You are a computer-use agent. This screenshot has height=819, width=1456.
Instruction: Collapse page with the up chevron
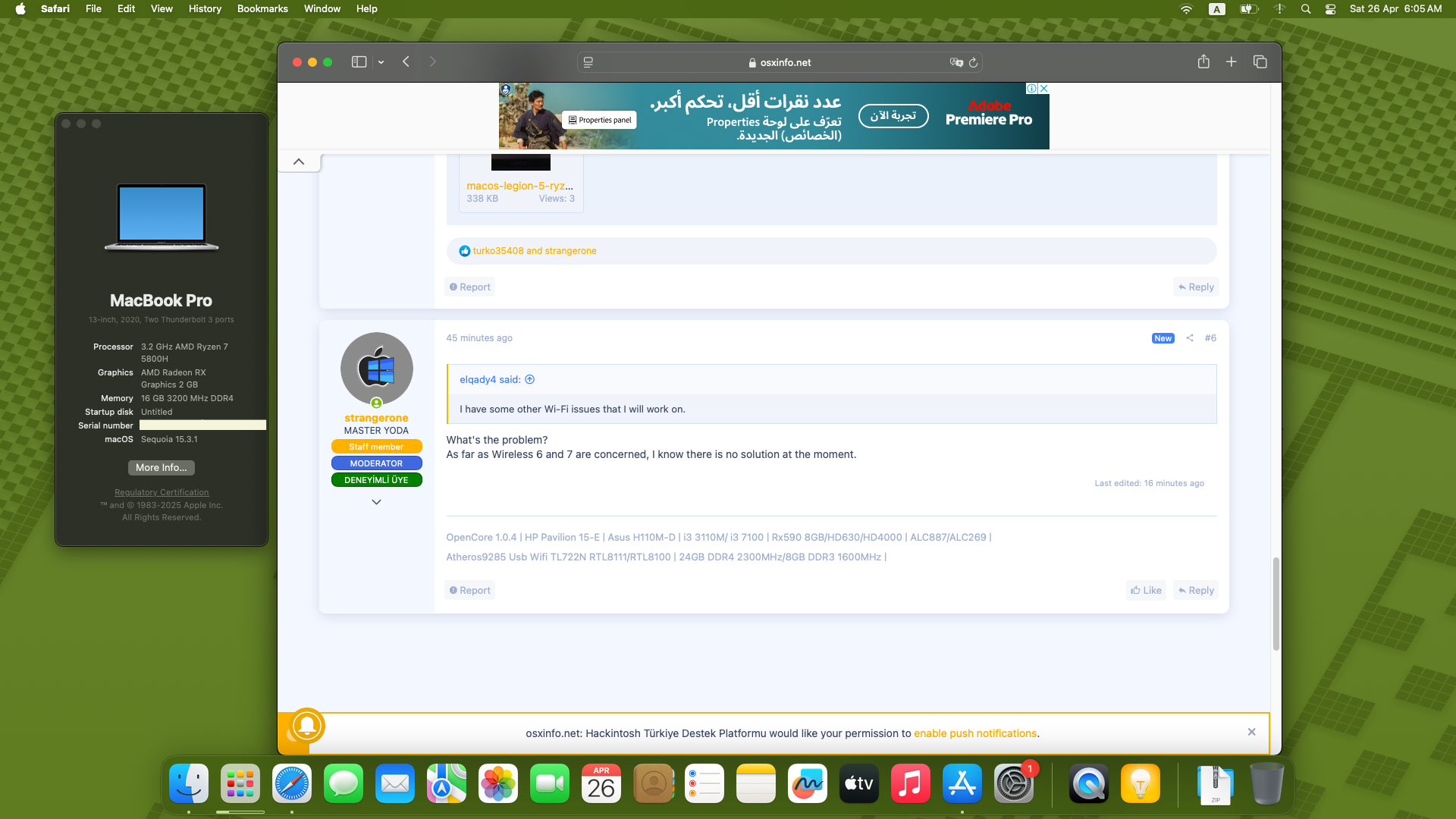click(x=299, y=162)
